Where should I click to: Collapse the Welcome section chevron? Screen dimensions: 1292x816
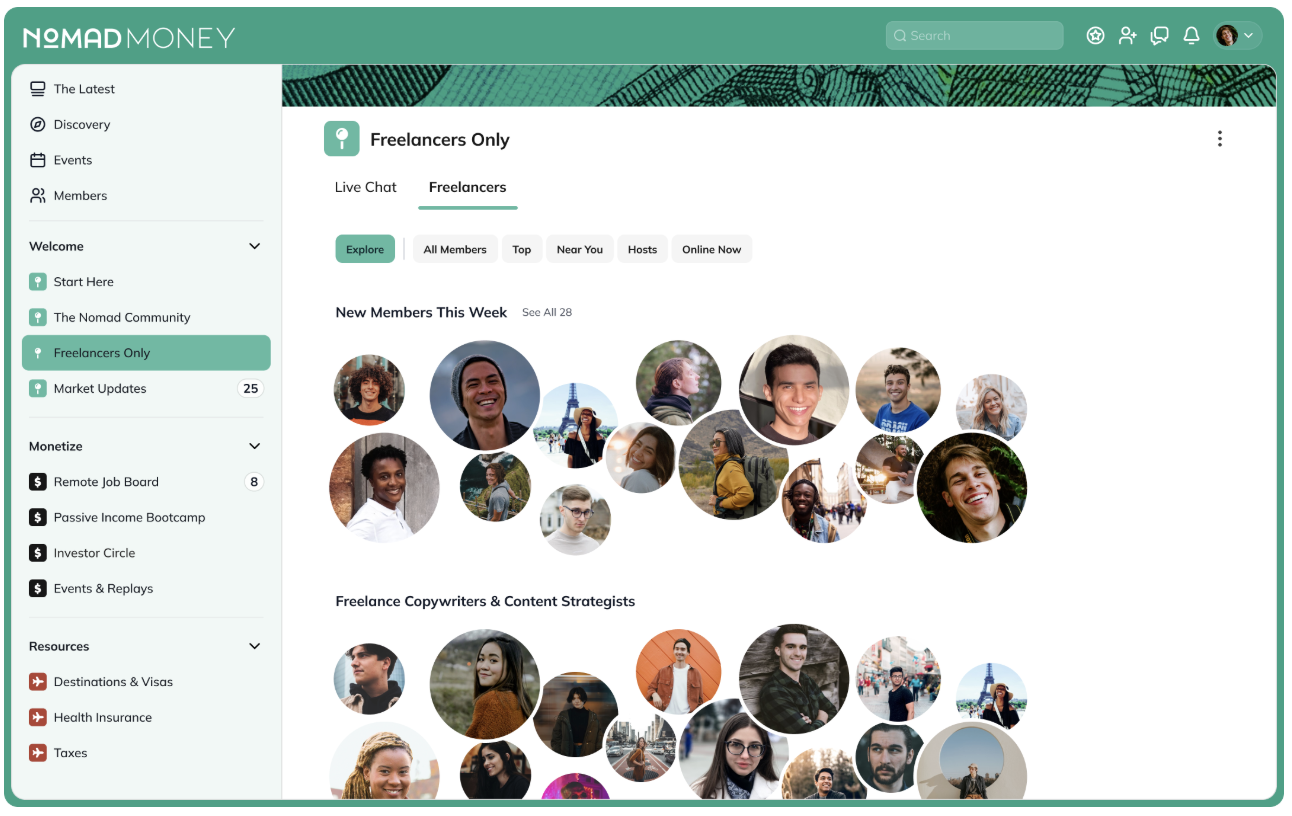254,246
